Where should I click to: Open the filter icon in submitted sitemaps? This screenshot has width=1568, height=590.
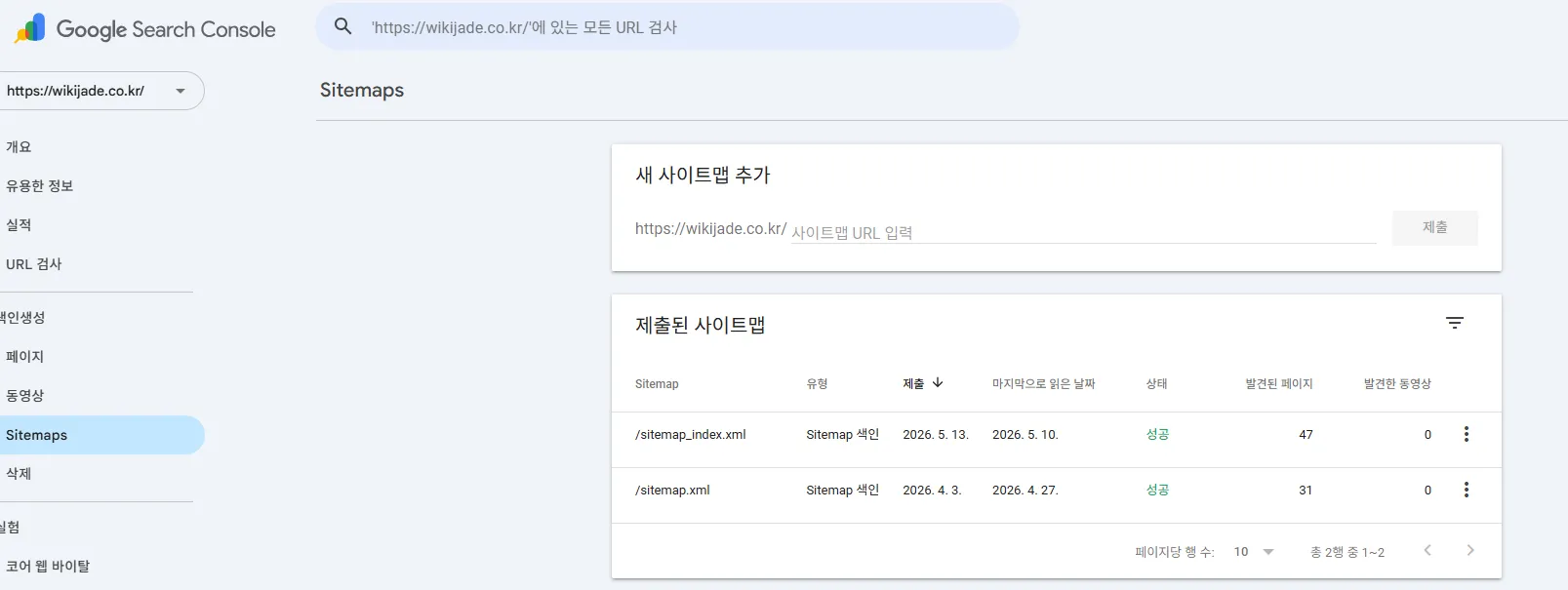pyautogui.click(x=1454, y=323)
